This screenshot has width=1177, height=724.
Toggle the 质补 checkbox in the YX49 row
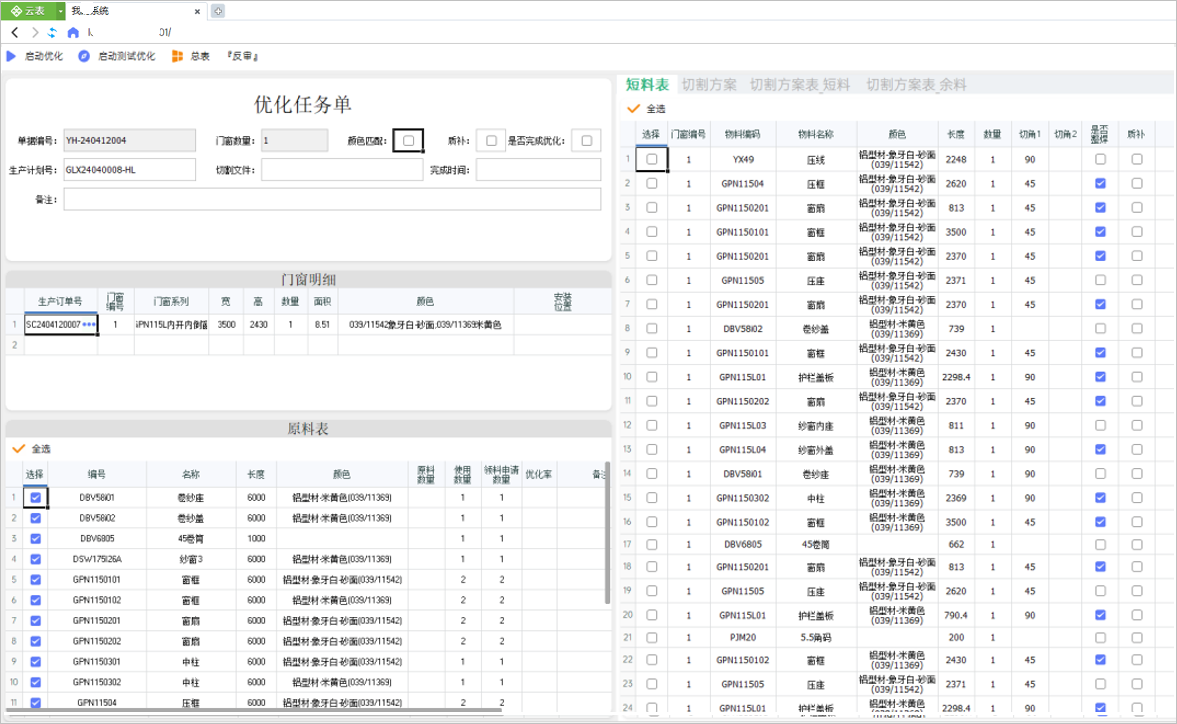point(1137,159)
